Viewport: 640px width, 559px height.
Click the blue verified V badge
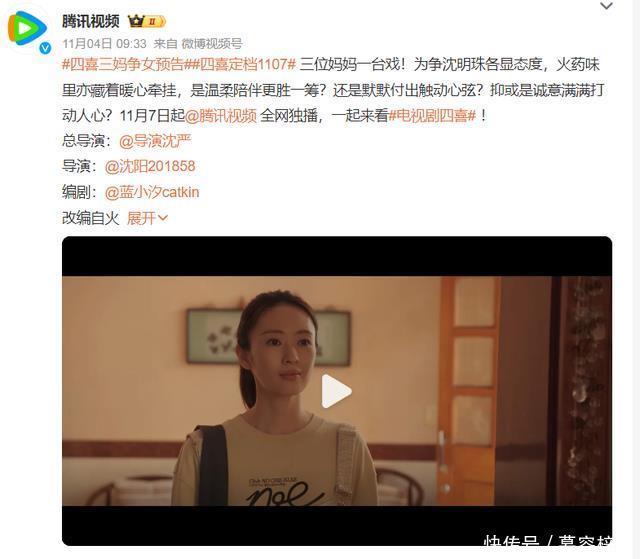pos(45,48)
